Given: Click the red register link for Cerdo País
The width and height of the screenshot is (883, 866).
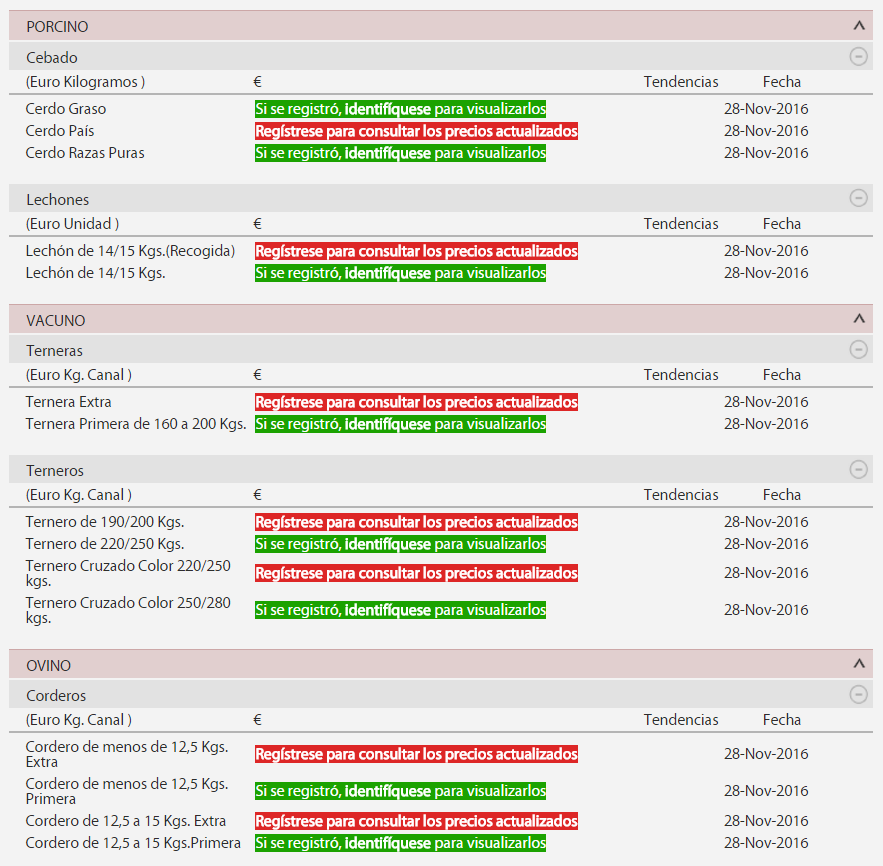Looking at the screenshot, I should (416, 131).
